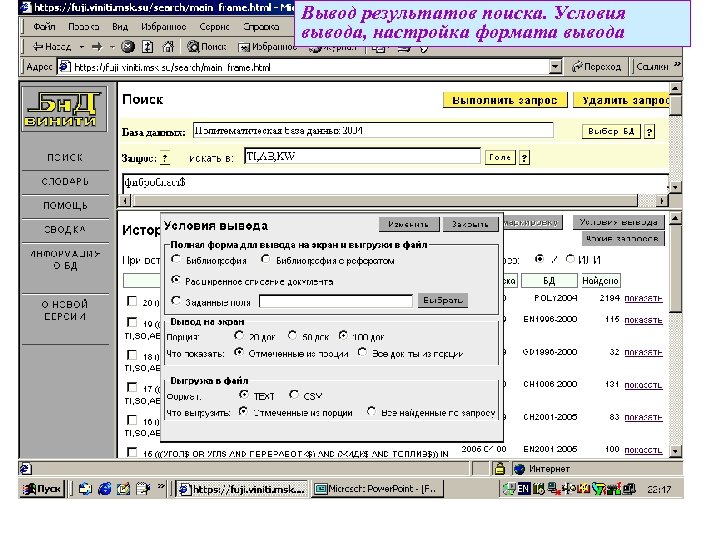This screenshot has width=720, height=540.
Task: Open the Back button history dropdown arrow
Action: 82,46
